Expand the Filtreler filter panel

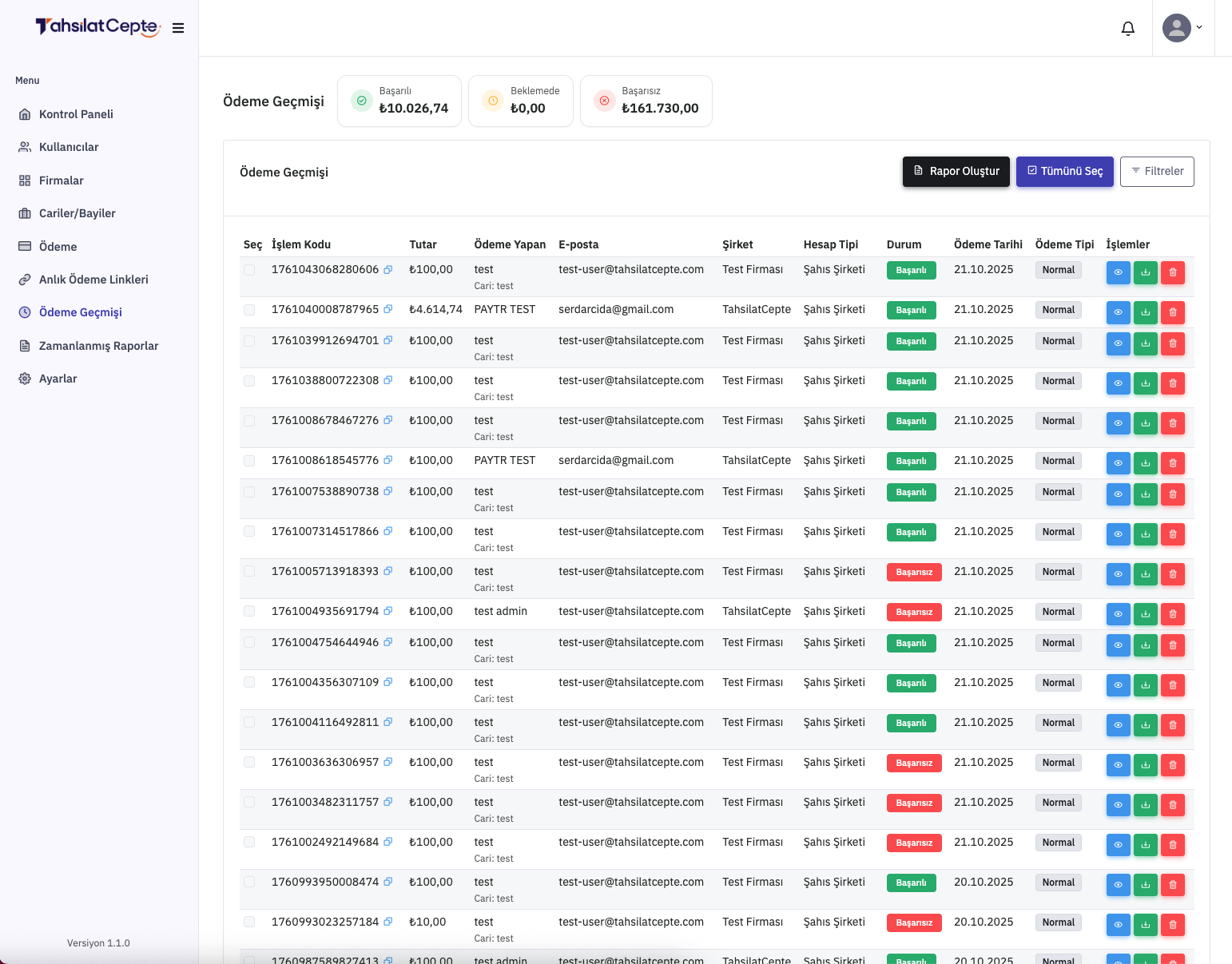coord(1156,172)
